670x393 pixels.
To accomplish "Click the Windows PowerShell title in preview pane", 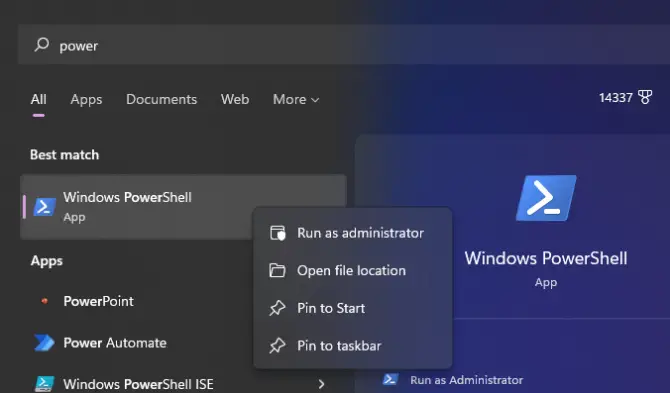I will [546, 258].
